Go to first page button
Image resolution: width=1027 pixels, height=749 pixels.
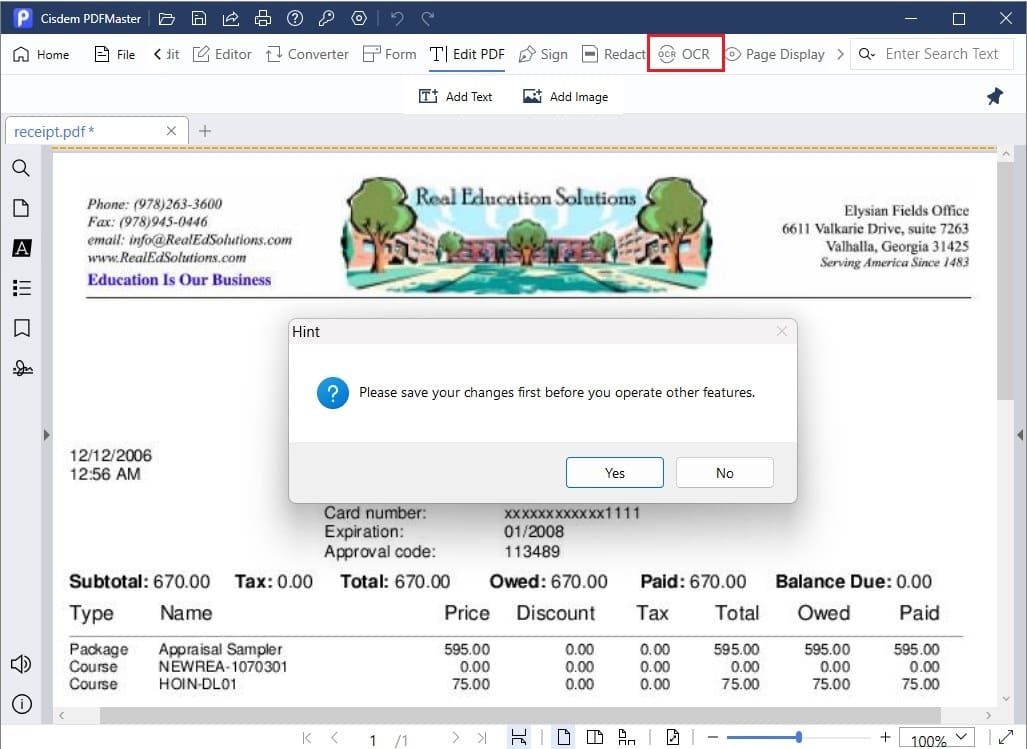(x=307, y=738)
